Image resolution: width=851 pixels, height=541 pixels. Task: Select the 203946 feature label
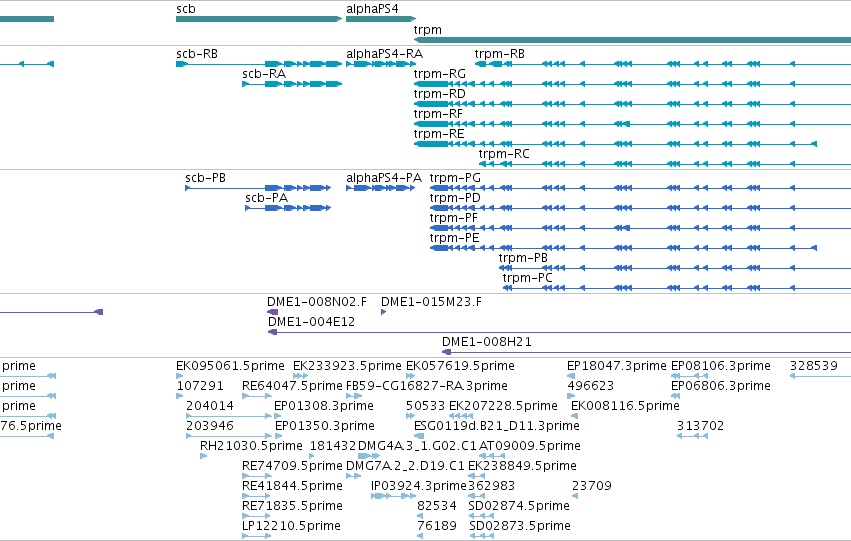[210, 427]
